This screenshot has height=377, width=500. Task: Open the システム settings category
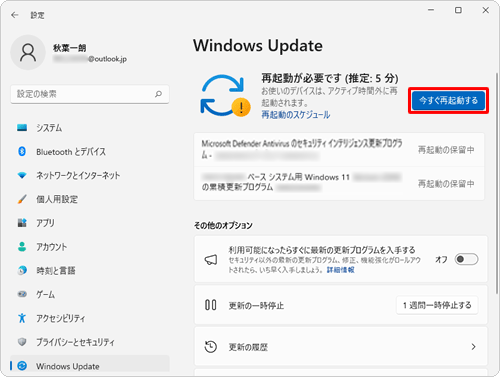(90, 128)
